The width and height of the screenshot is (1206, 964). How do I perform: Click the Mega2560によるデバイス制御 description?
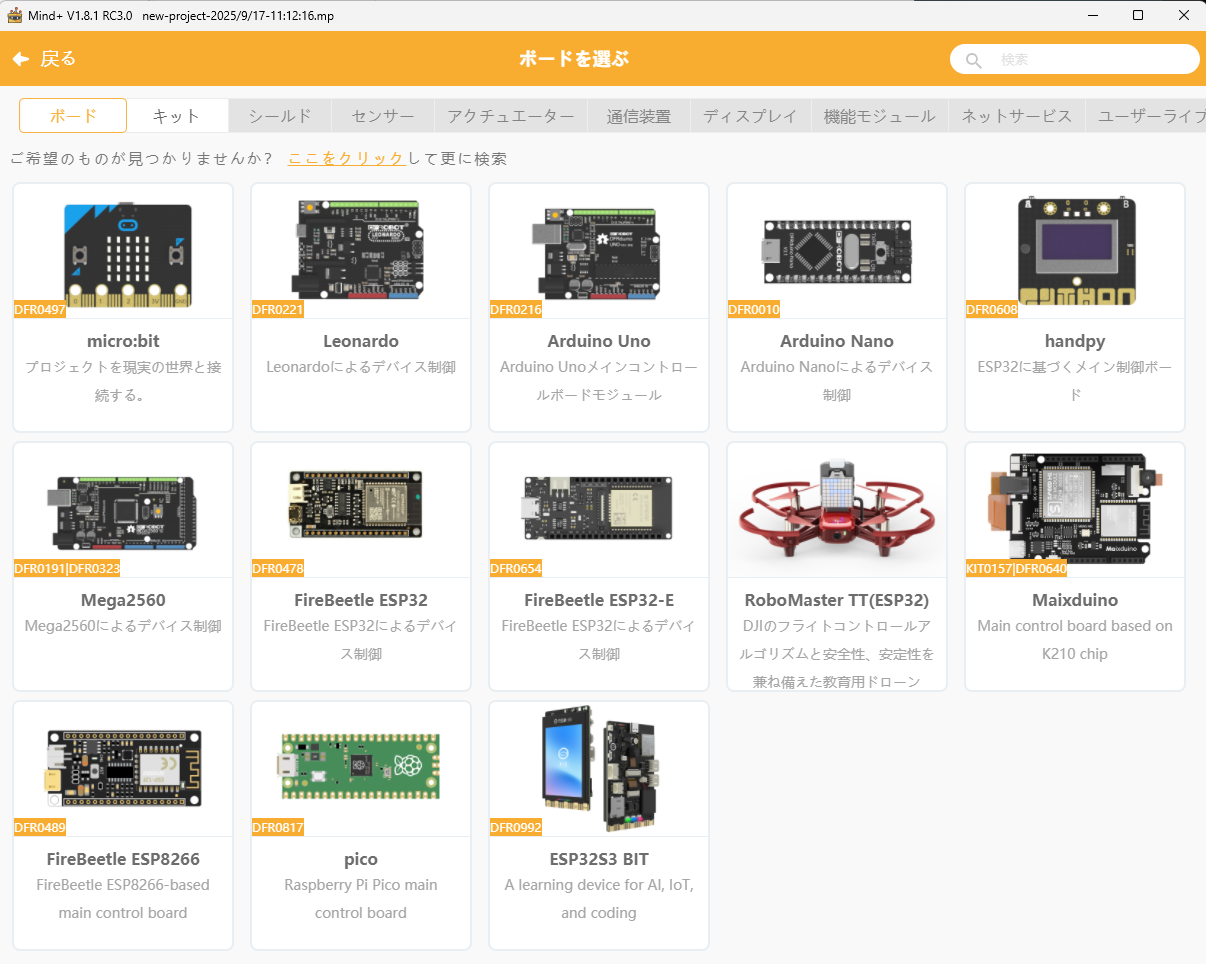pos(123,626)
